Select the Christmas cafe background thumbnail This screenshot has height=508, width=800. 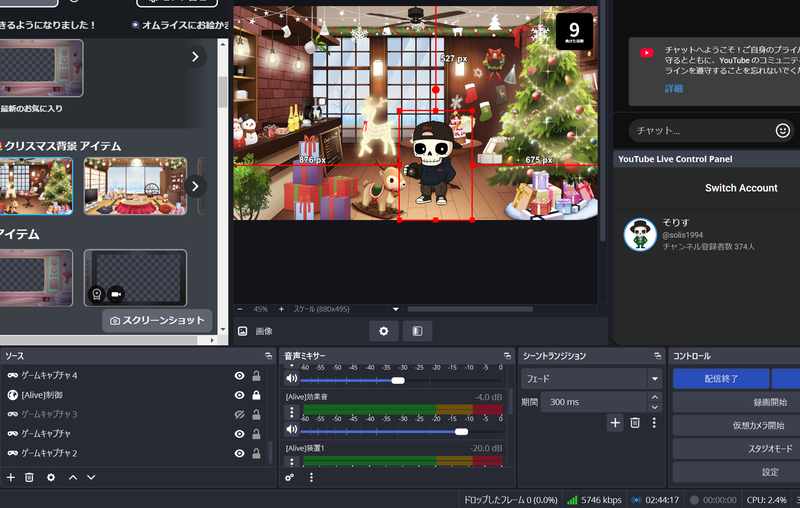click(x=36, y=186)
